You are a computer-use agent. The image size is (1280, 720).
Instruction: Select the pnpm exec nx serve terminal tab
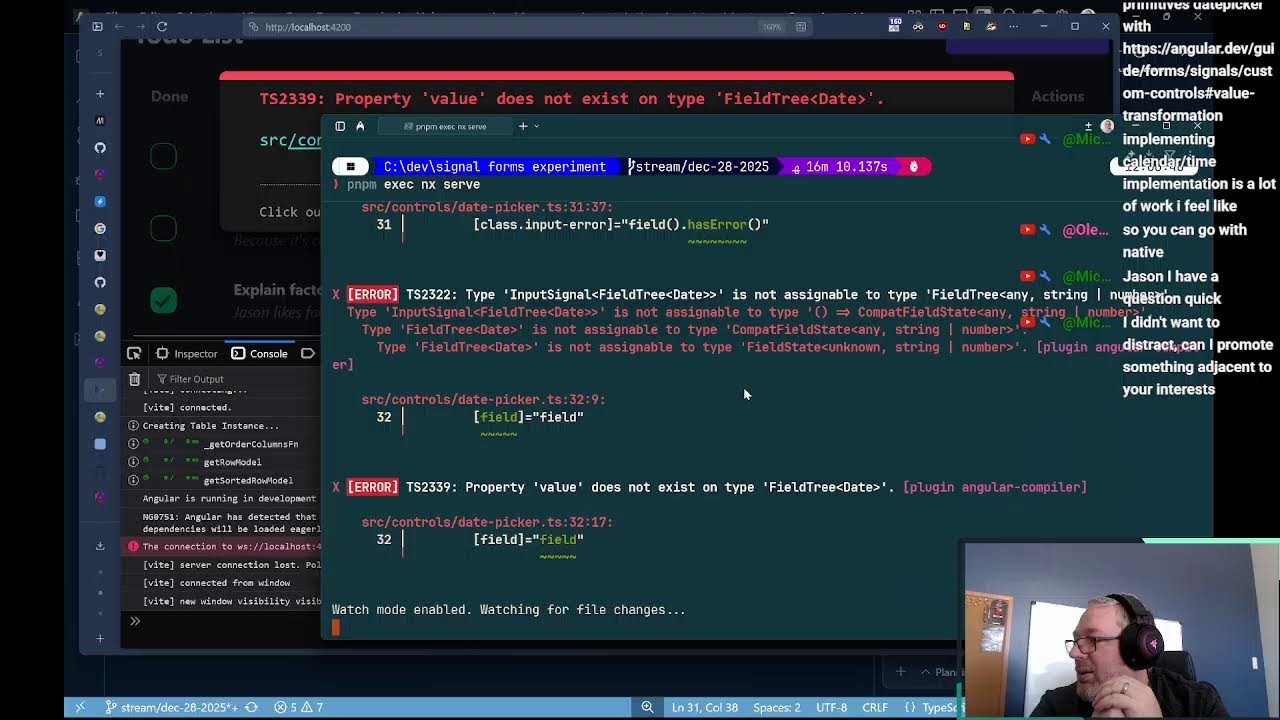(445, 126)
